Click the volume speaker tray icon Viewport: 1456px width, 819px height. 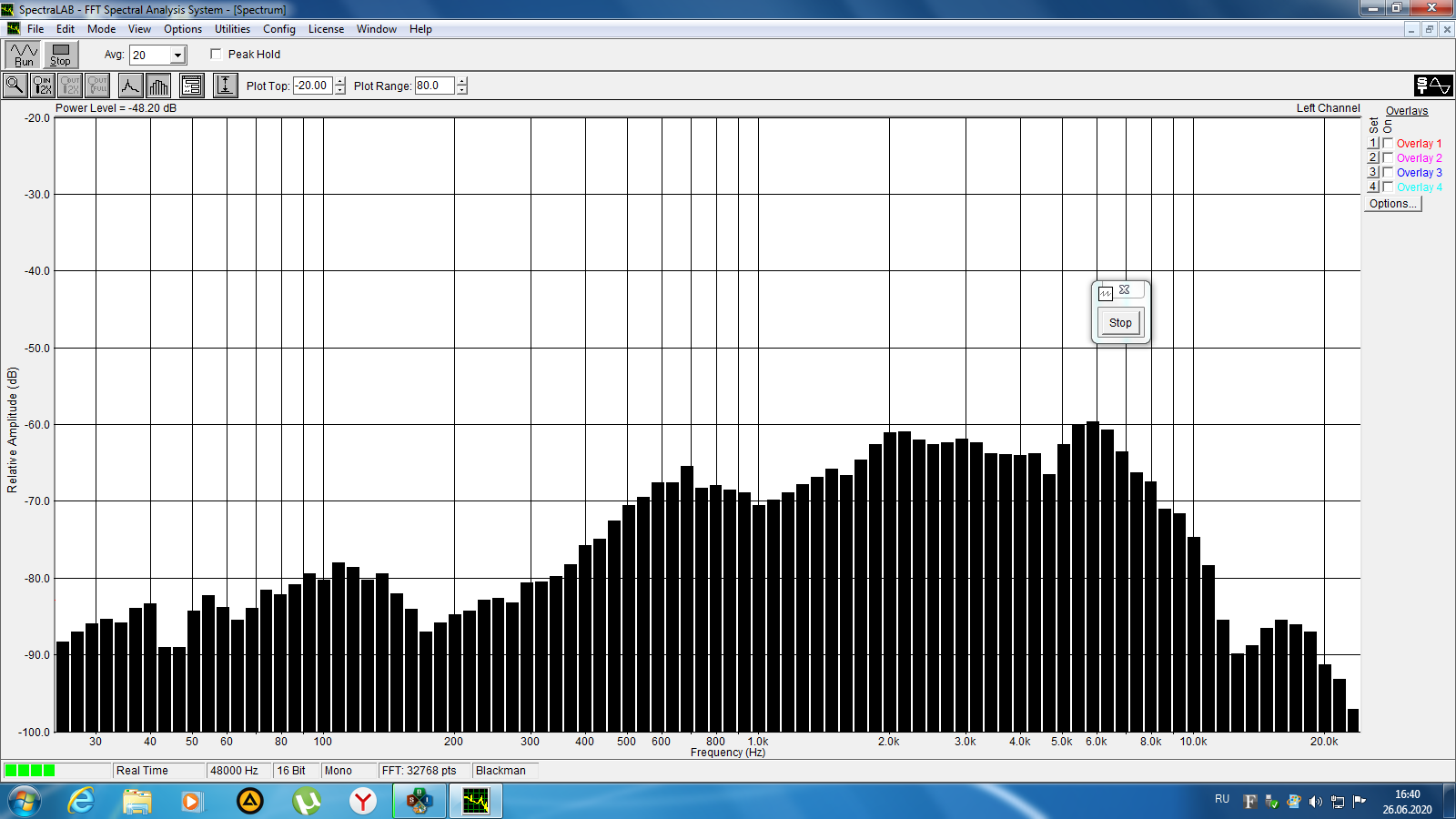point(1316,802)
